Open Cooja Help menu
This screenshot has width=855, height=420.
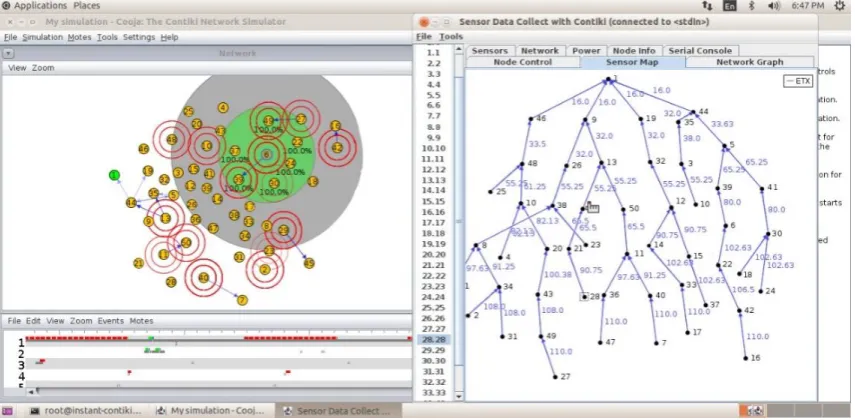pos(170,37)
